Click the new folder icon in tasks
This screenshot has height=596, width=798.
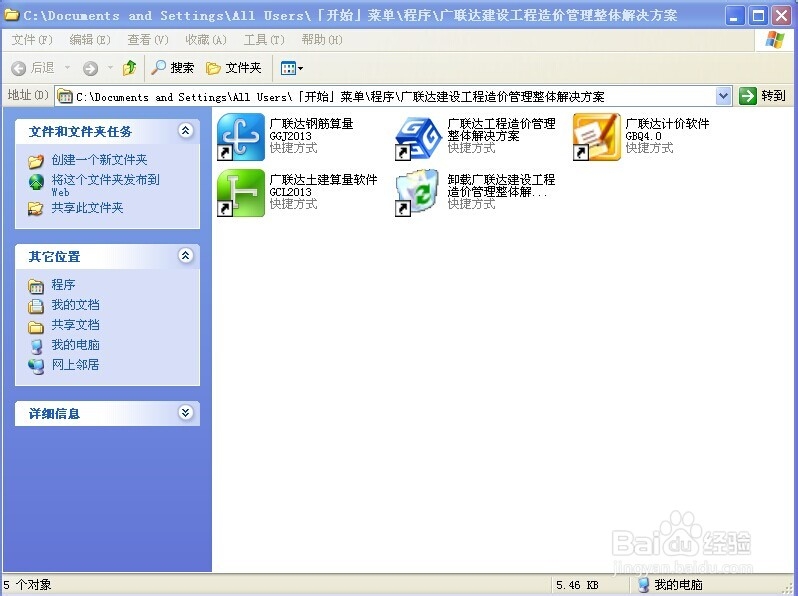pyautogui.click(x=36, y=161)
